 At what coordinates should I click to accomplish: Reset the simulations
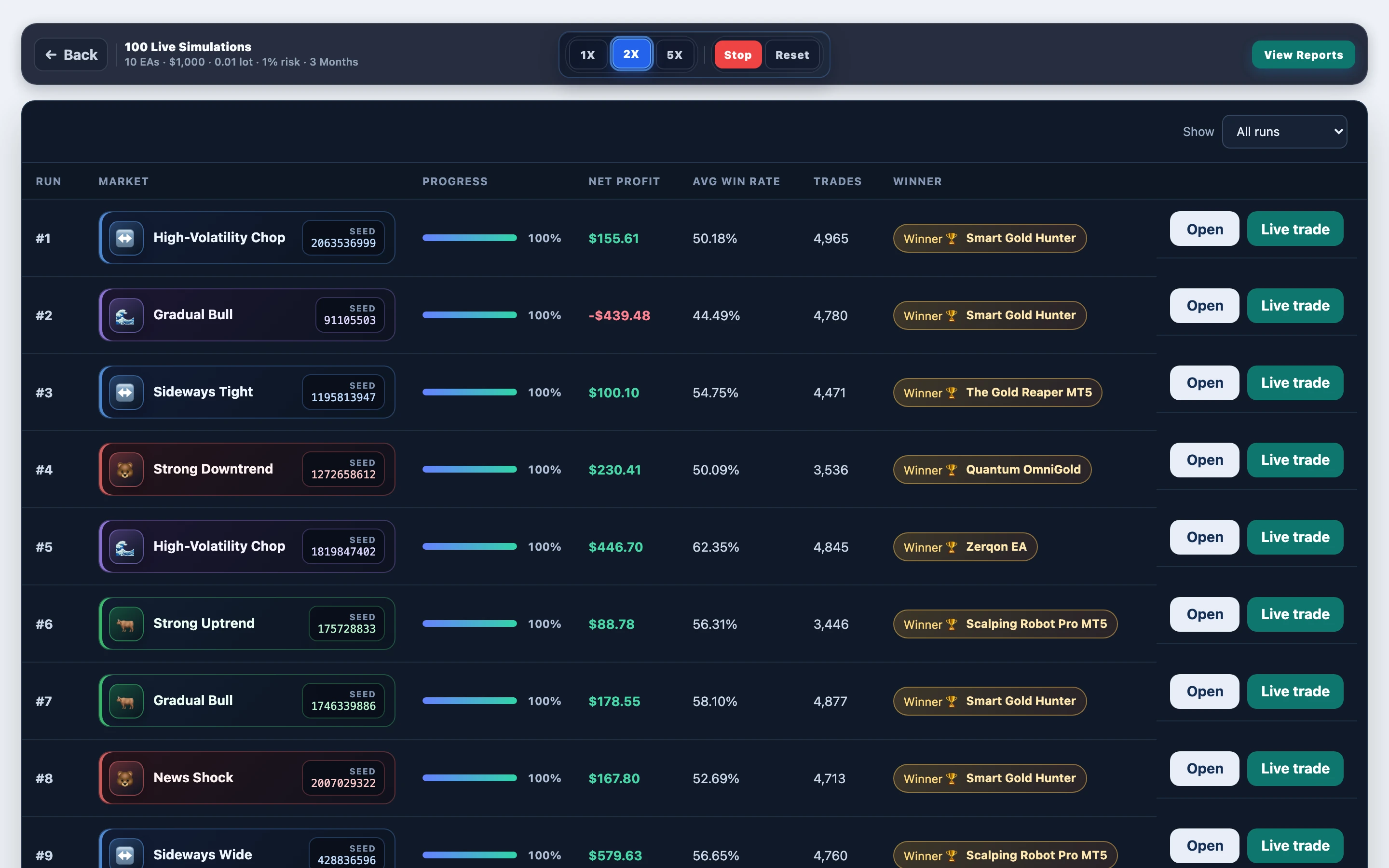(792, 54)
